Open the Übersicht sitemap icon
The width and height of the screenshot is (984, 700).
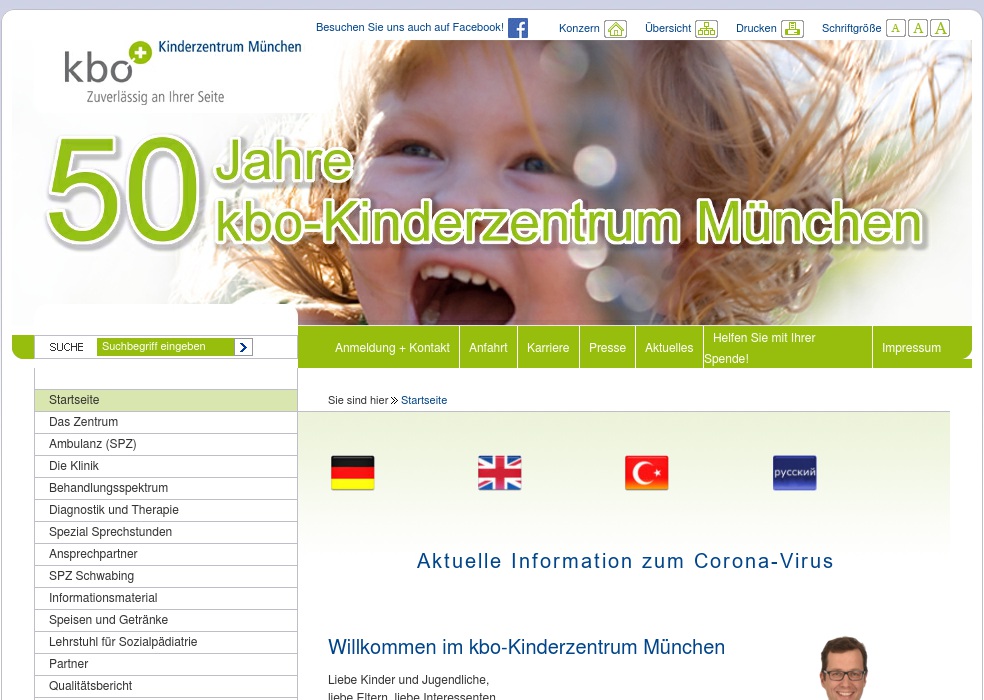pyautogui.click(x=705, y=28)
